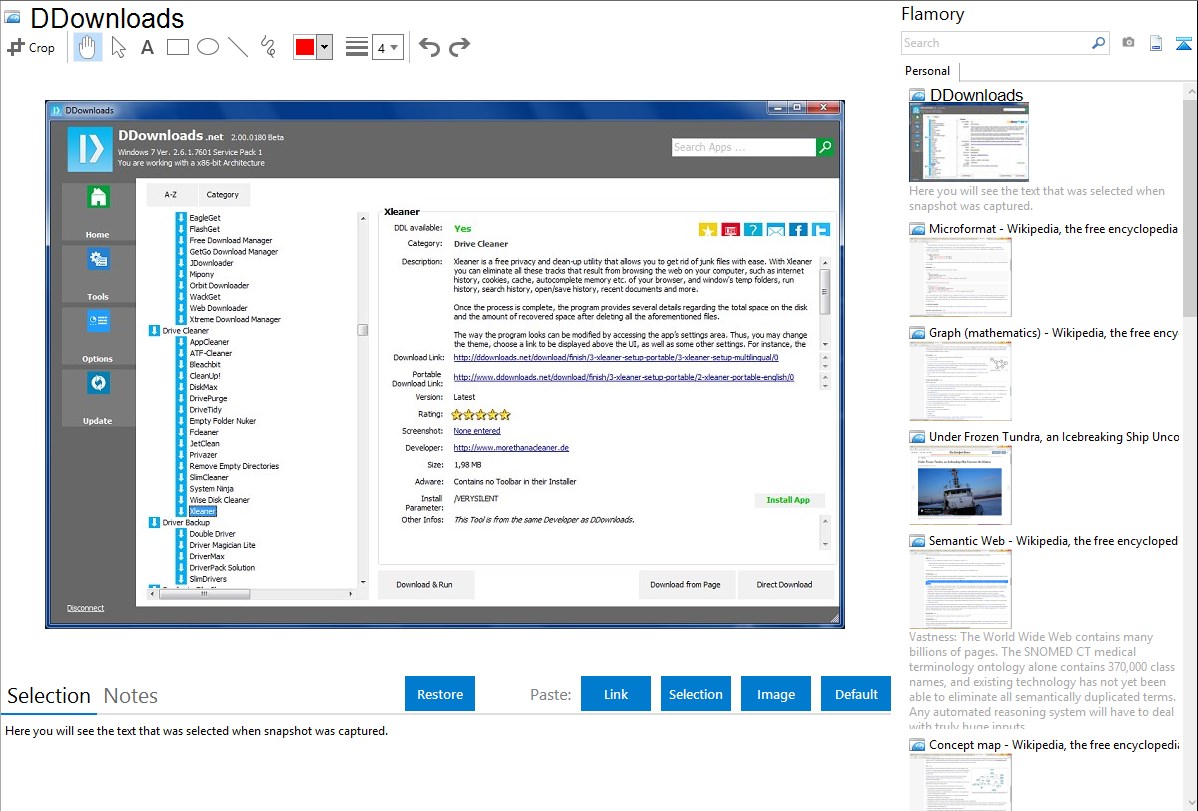Redo the last annotation
The image size is (1198, 811).
click(459, 47)
